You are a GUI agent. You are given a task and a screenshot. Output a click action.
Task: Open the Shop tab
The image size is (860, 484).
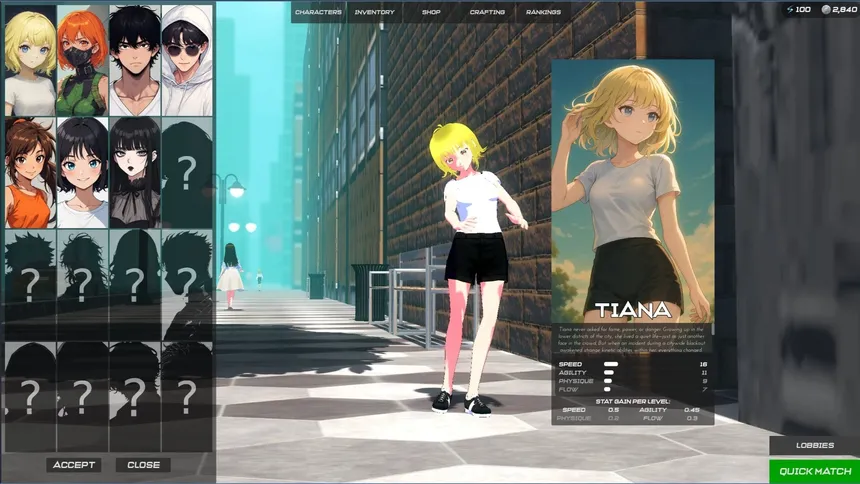click(431, 12)
